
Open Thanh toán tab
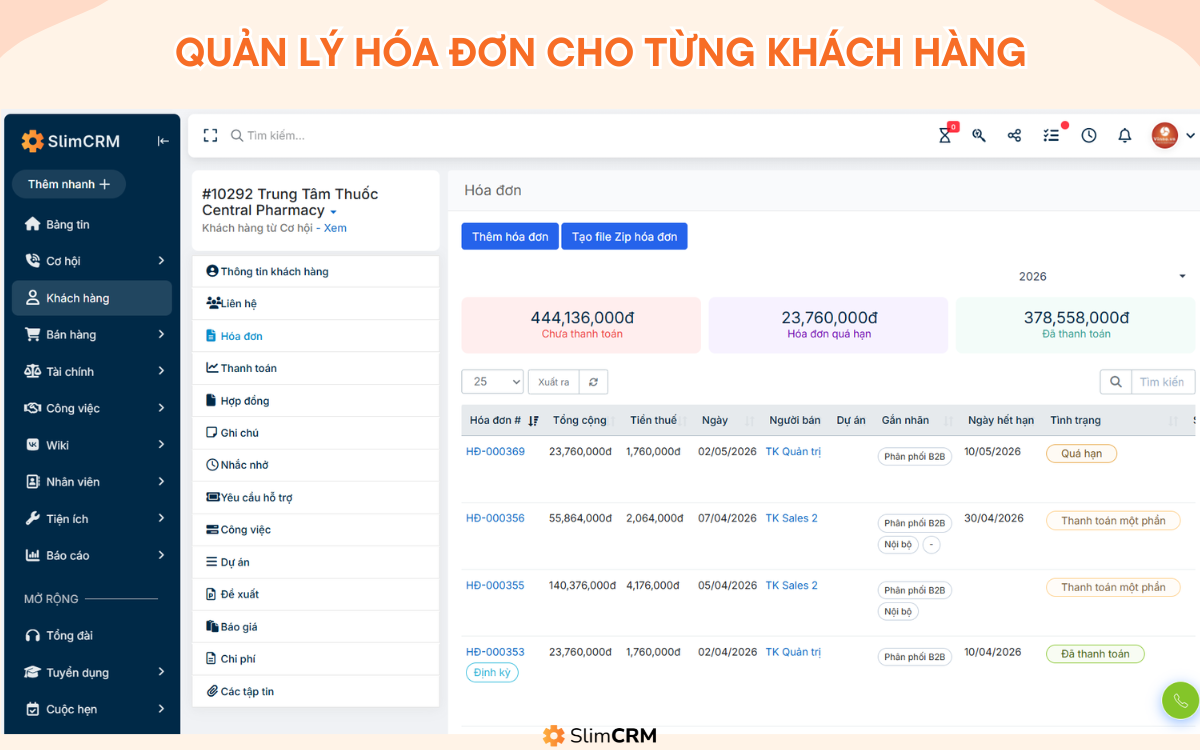coord(315,368)
